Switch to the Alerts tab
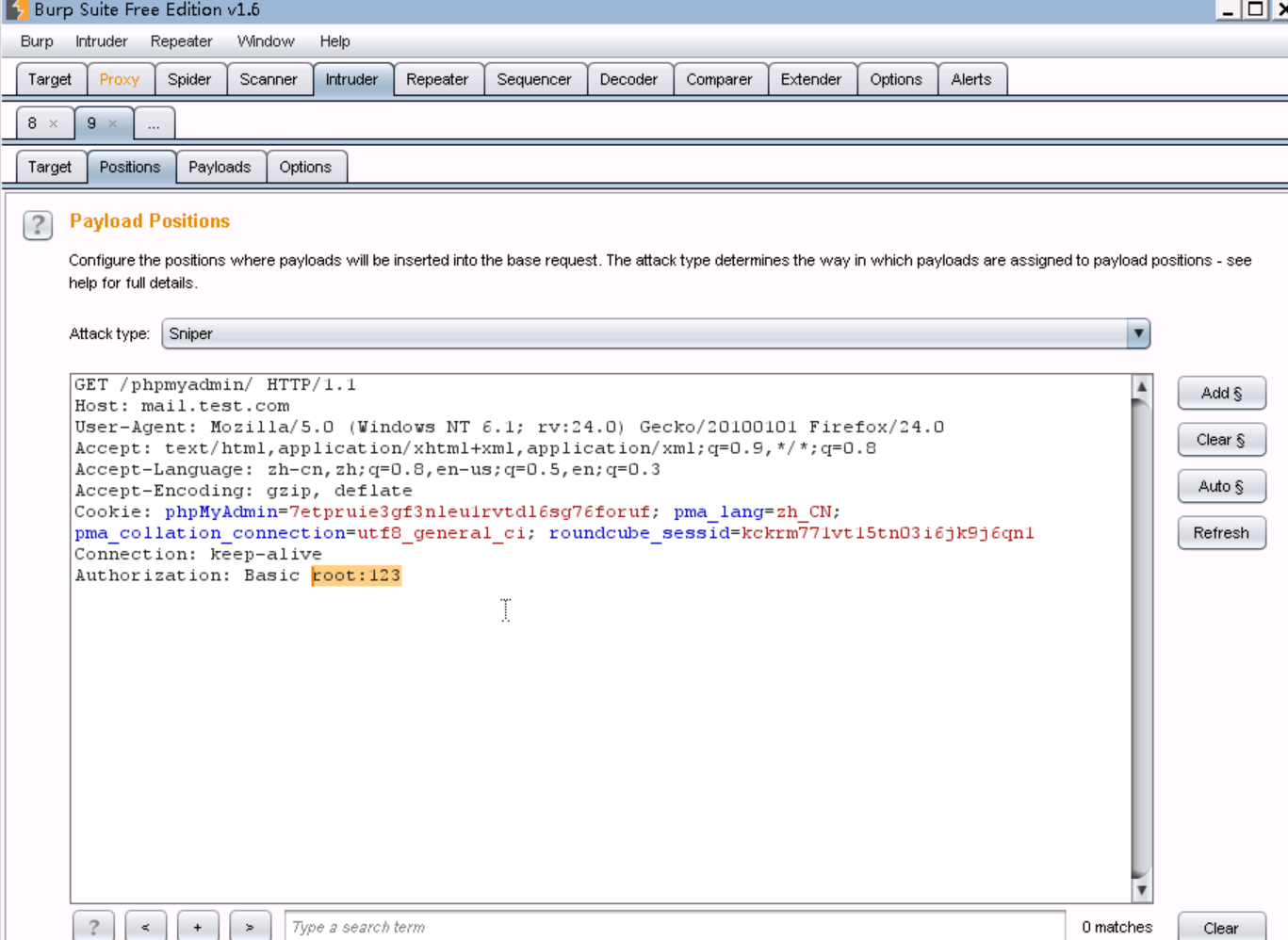The width and height of the screenshot is (1288, 940). [971, 79]
